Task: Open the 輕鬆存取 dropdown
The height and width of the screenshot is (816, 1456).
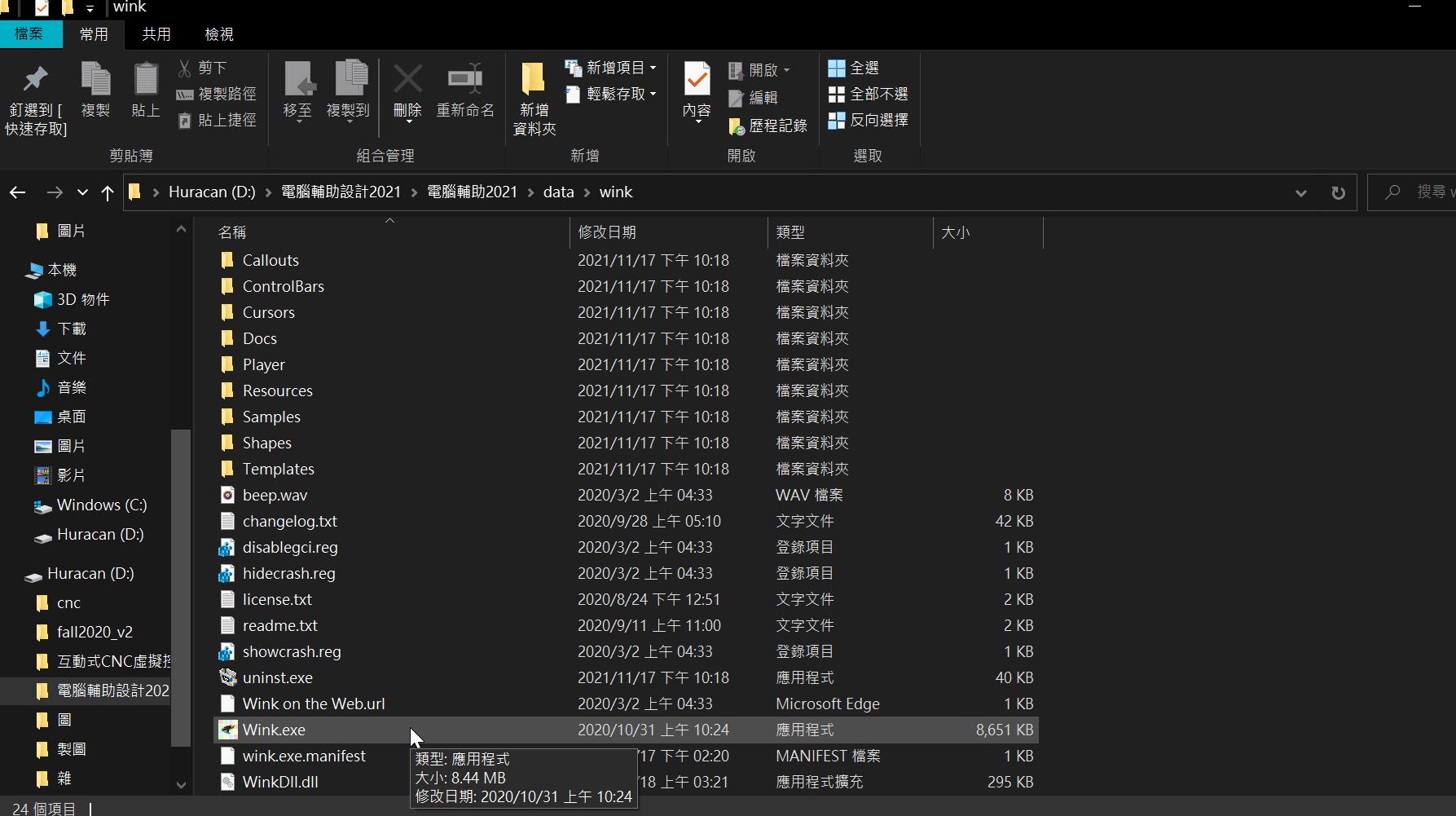Action: (611, 94)
